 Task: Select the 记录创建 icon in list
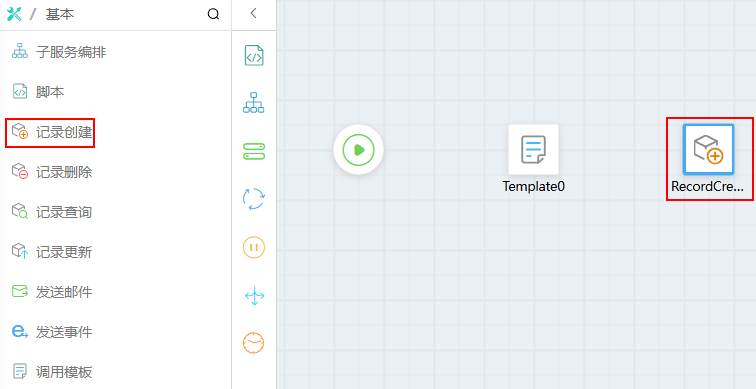[x=20, y=132]
